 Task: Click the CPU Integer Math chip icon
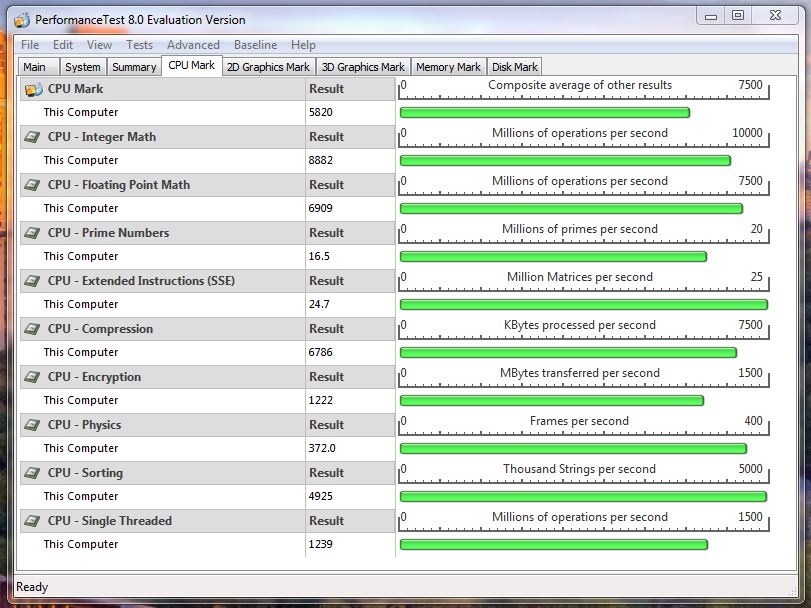coord(33,137)
